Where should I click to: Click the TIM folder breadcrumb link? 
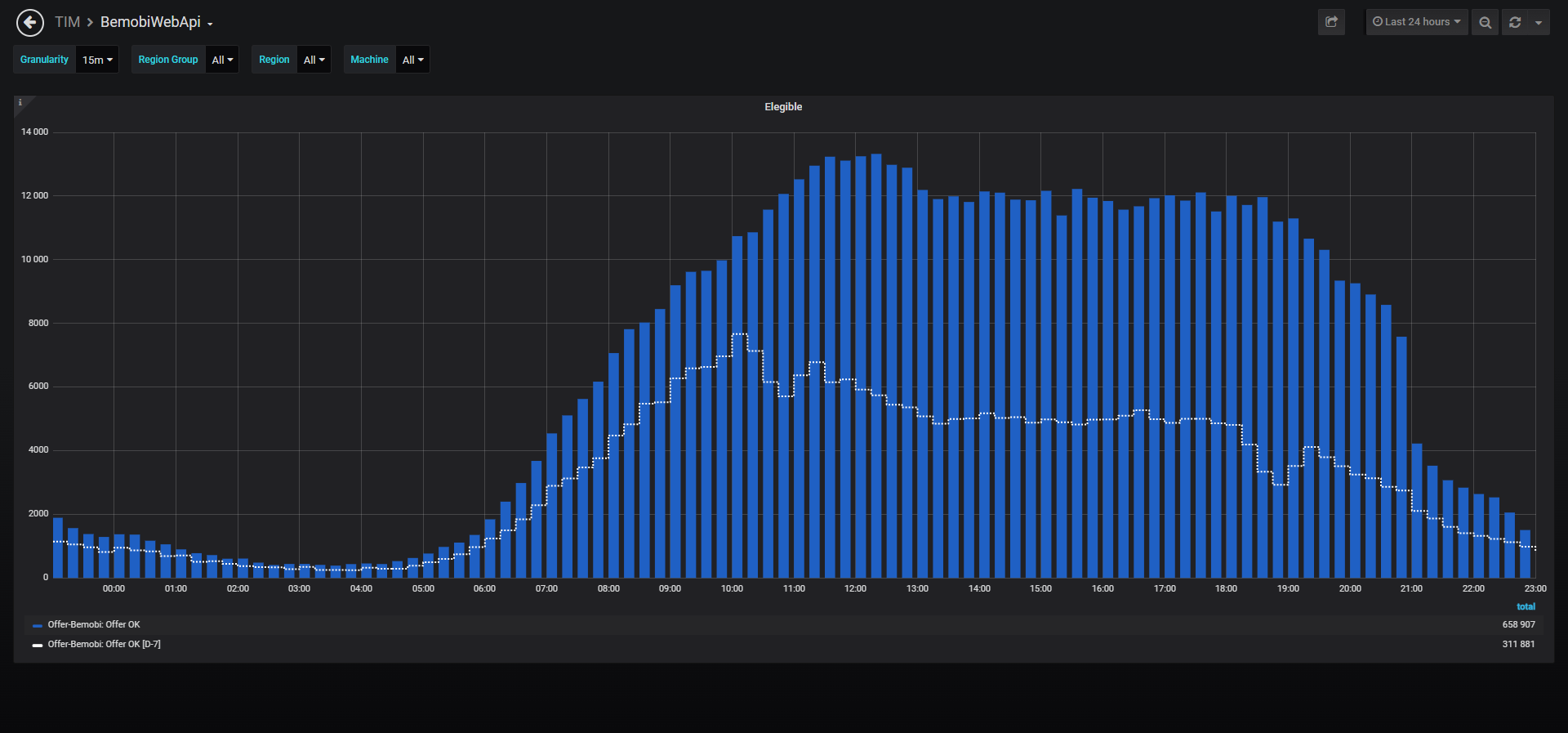point(67,22)
